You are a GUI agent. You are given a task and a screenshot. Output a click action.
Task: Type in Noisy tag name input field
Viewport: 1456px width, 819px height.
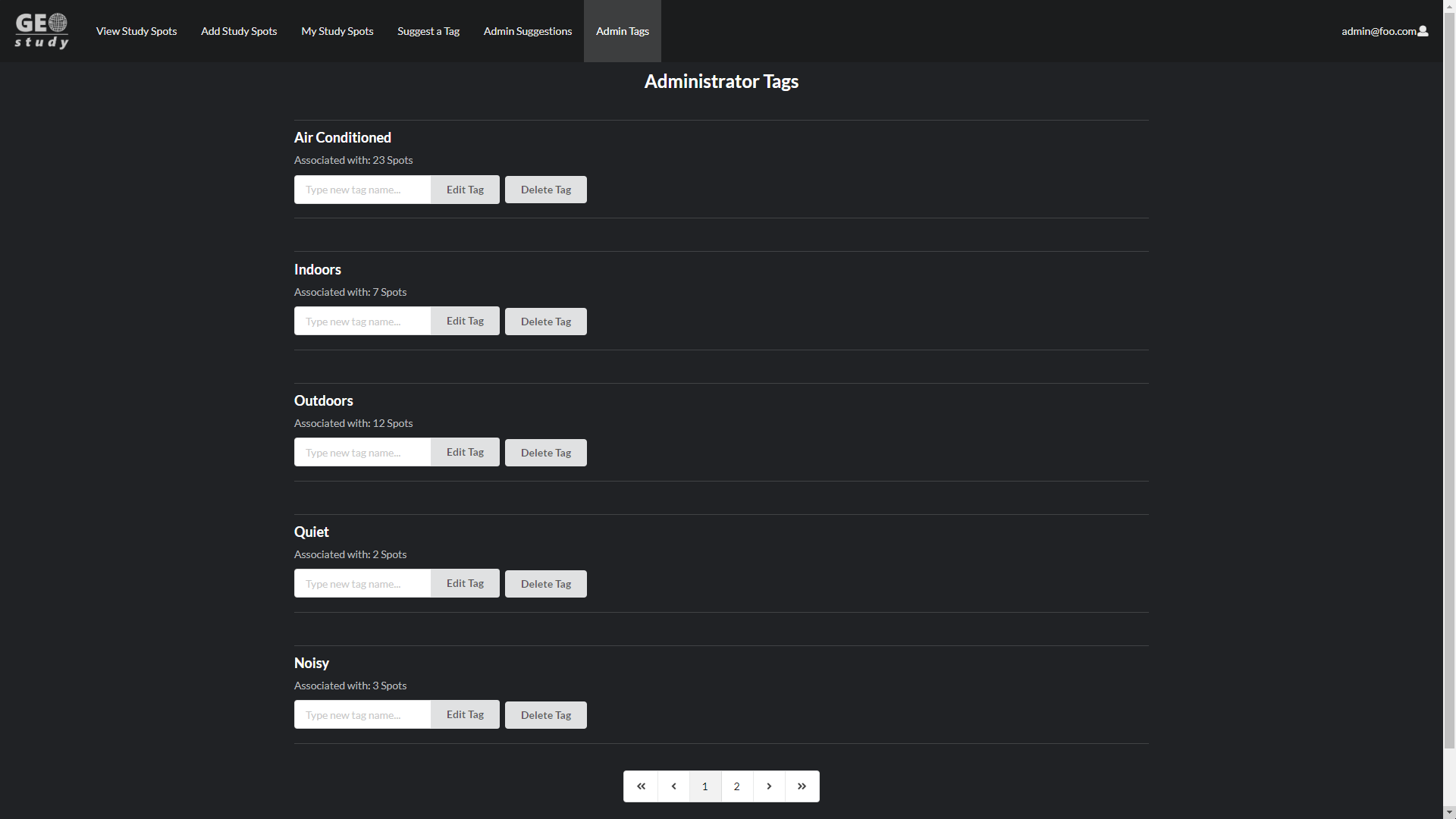(362, 714)
